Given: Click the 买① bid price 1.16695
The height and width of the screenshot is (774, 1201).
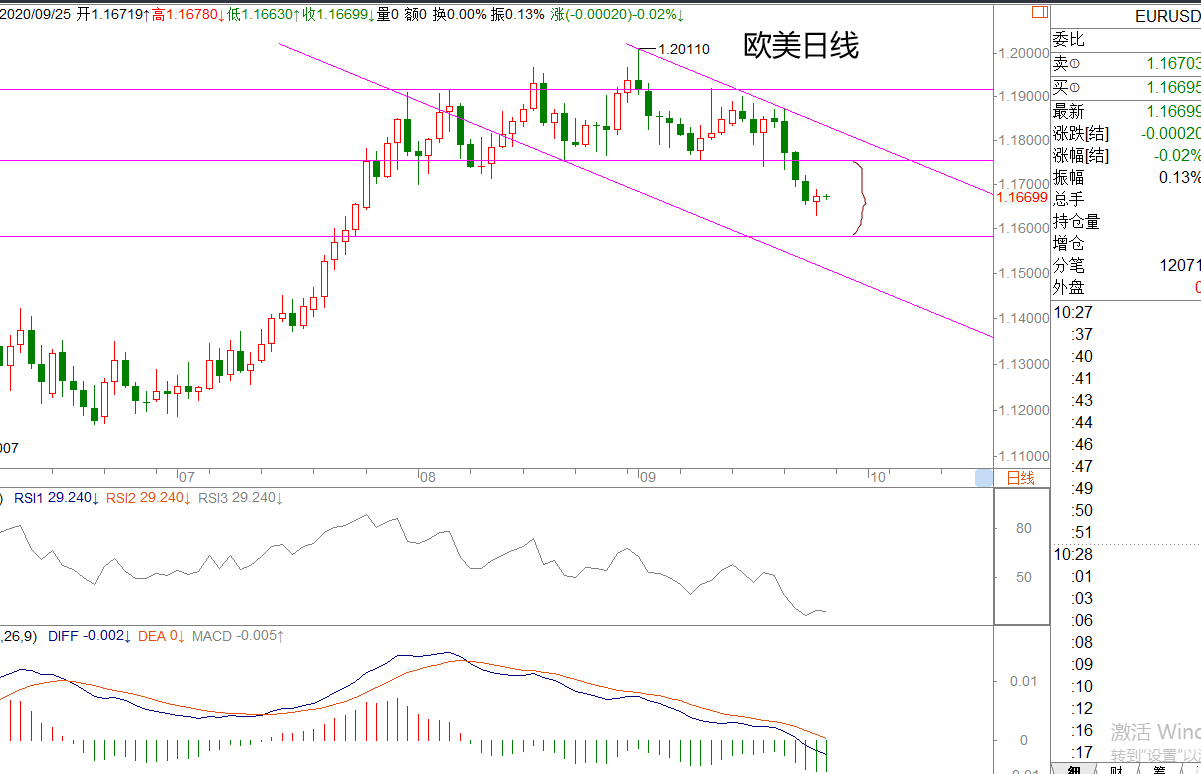Looking at the screenshot, I should click(1173, 88).
